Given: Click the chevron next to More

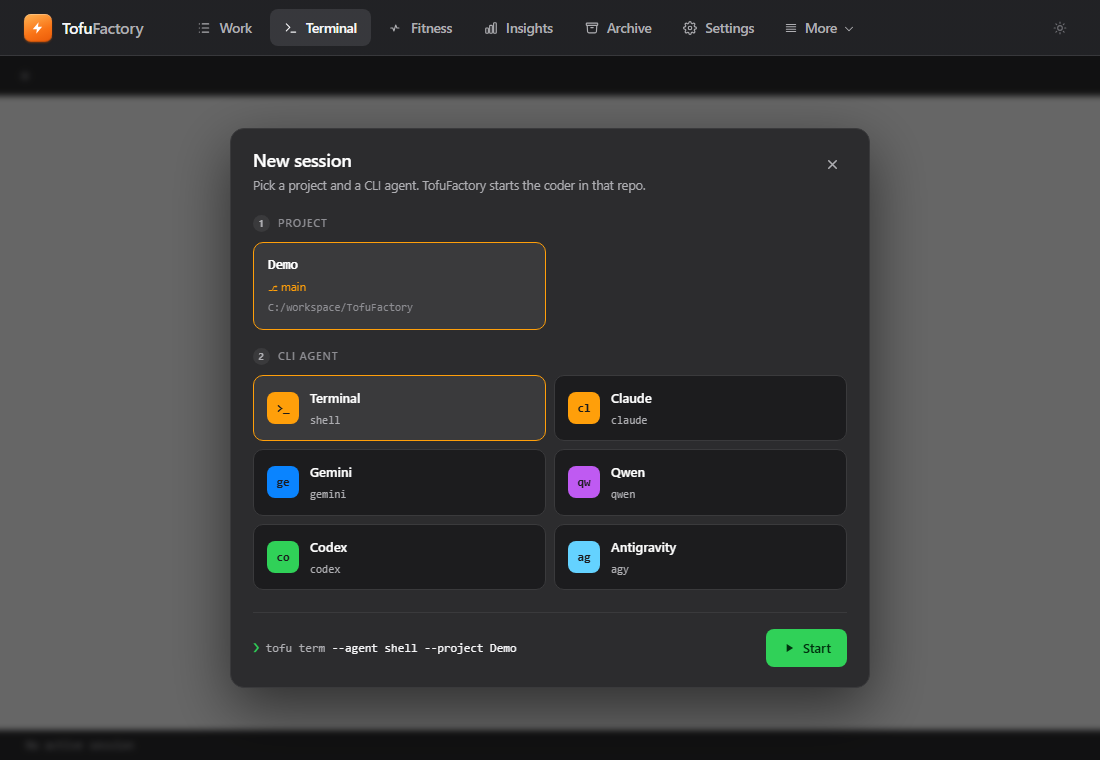Looking at the screenshot, I should tap(849, 29).
